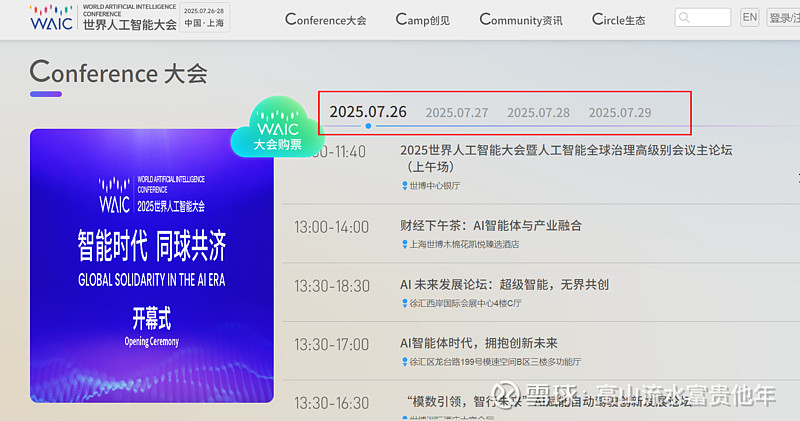This screenshot has width=800, height=421.
Task: Open the 财经下午茶：AI智能体与产业融合 session
Action: click(491, 226)
